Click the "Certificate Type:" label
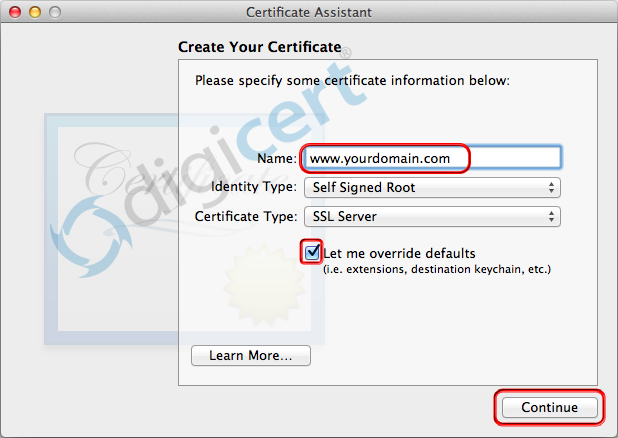The image size is (618, 438). pyautogui.click(x=245, y=216)
